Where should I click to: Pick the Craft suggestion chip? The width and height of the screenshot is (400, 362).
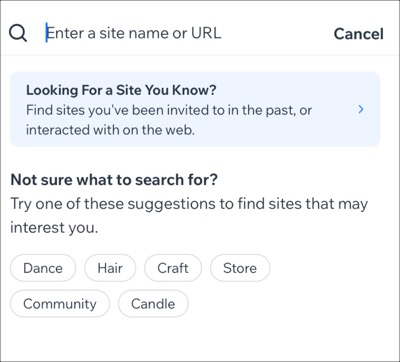point(173,268)
